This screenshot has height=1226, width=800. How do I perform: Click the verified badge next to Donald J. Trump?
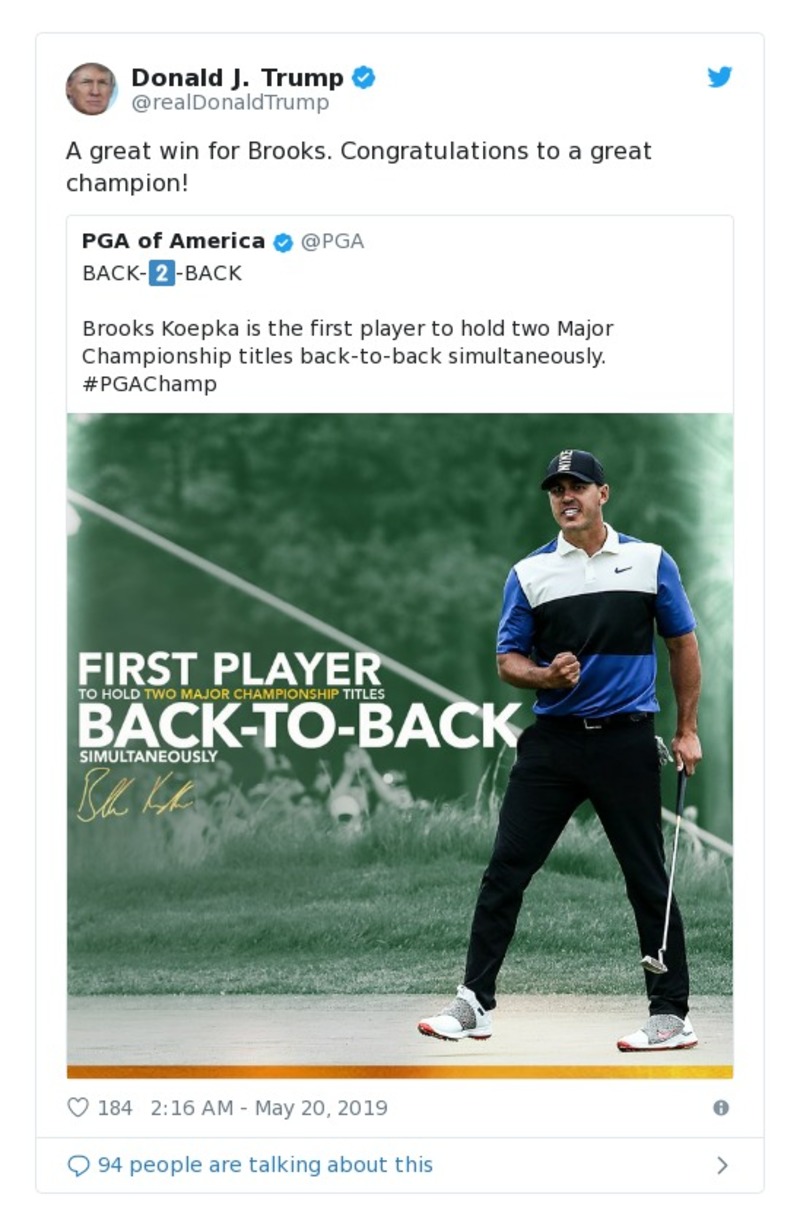[x=363, y=77]
